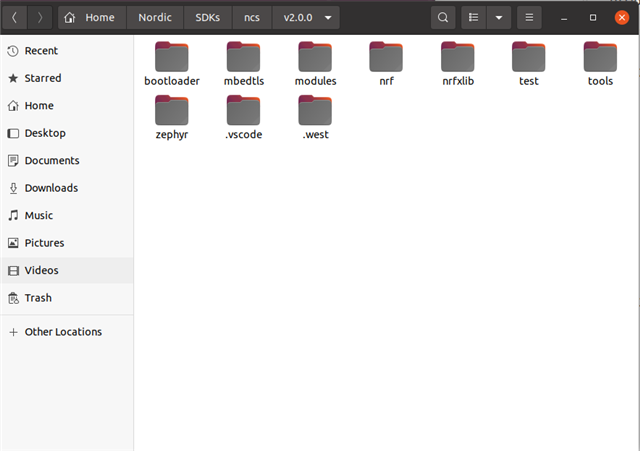Viewport: 640px width, 451px height.
Task: Select the test folder icon
Action: 529,57
